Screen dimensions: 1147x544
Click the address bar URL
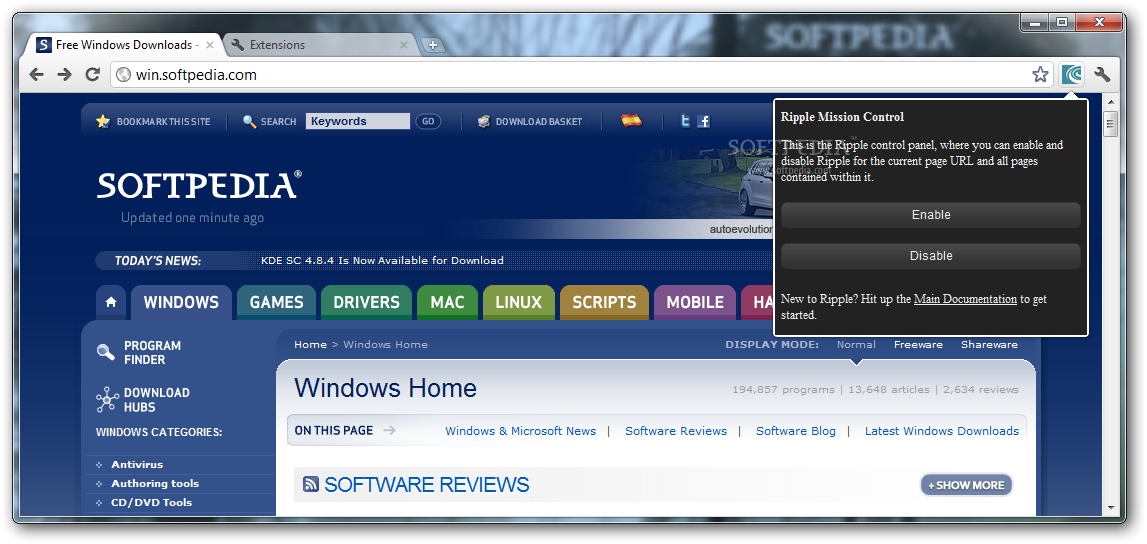pos(196,75)
